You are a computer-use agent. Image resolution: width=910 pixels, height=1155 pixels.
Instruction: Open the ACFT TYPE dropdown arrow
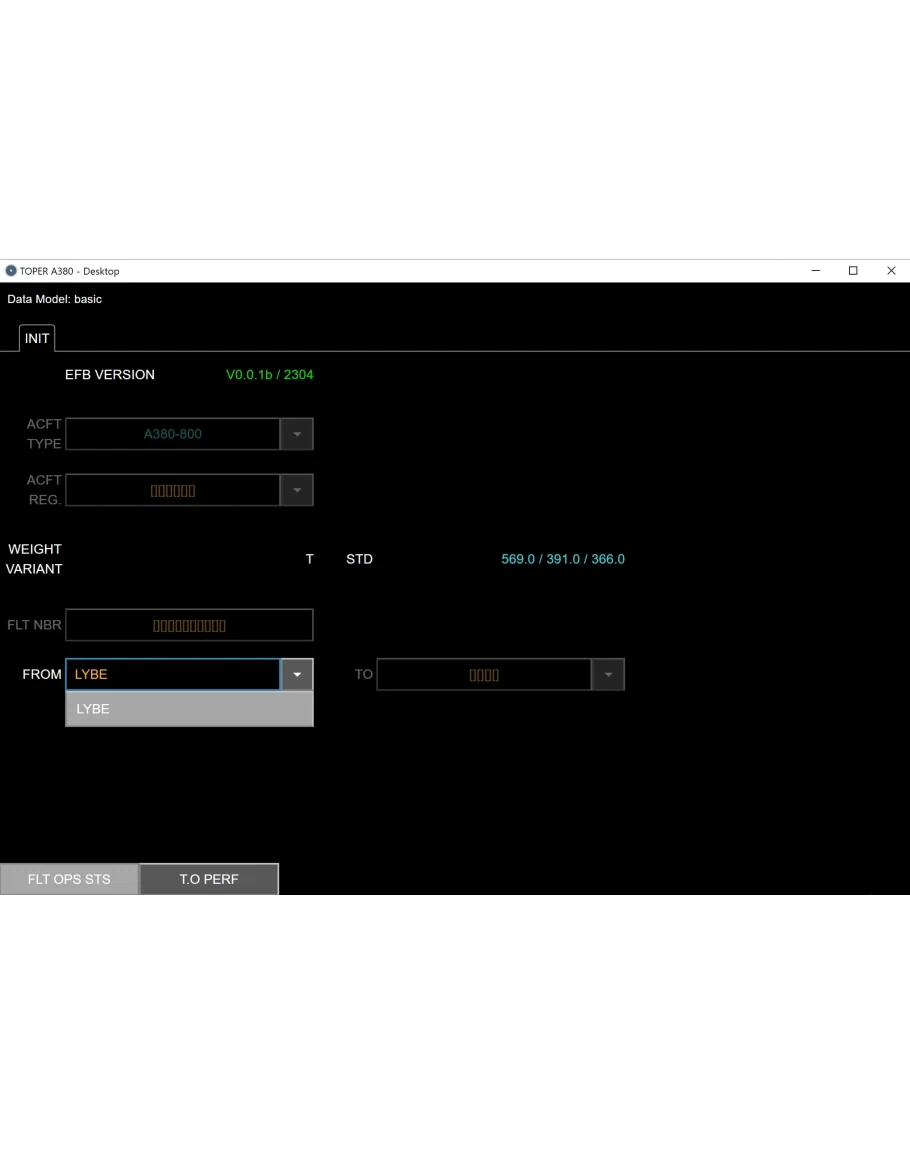point(297,434)
